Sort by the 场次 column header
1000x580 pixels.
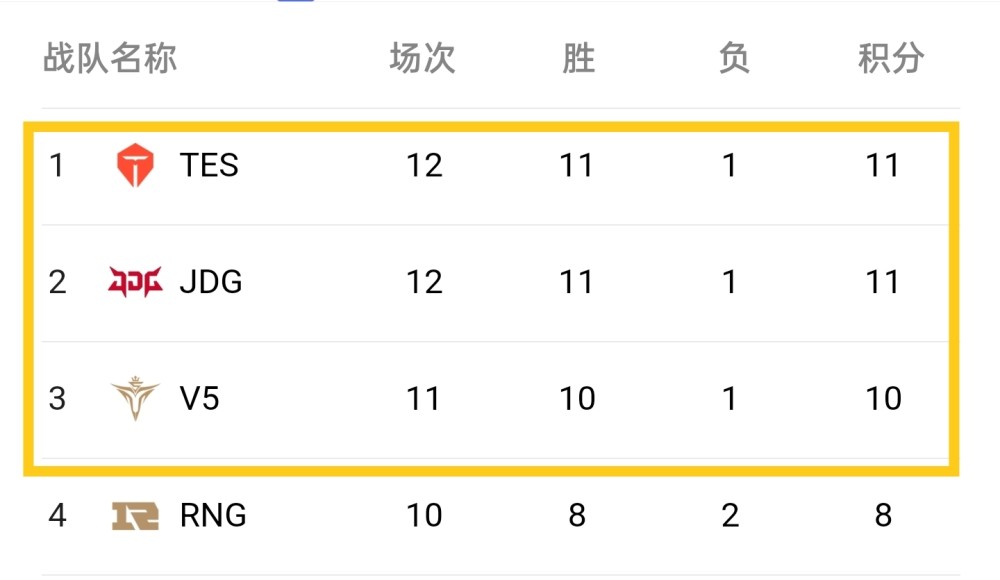click(x=423, y=59)
